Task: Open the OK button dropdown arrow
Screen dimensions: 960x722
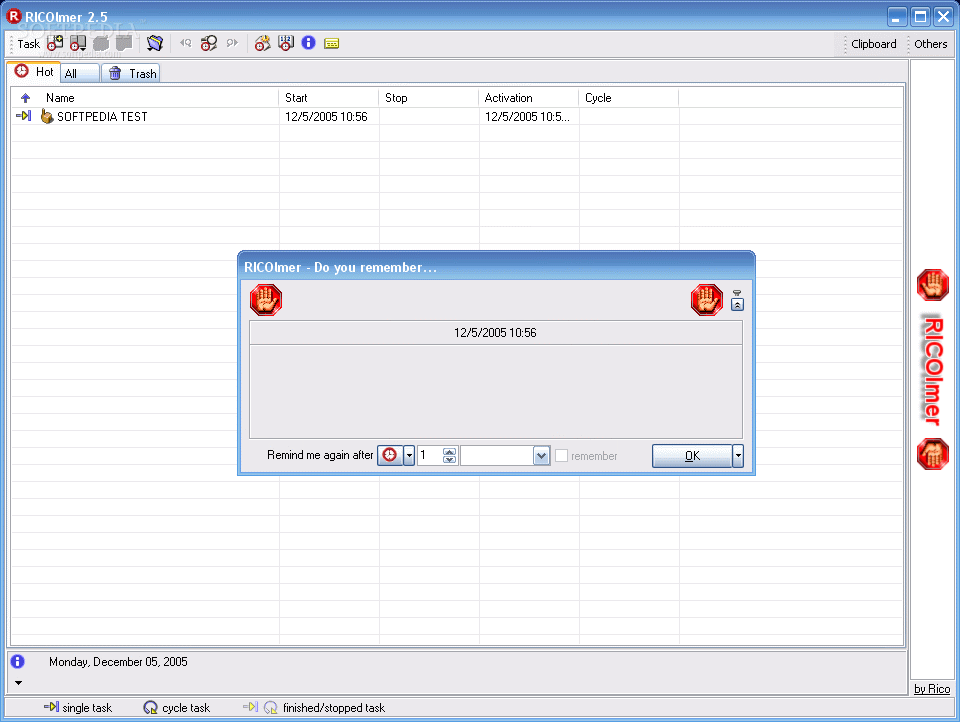Action: pos(738,456)
